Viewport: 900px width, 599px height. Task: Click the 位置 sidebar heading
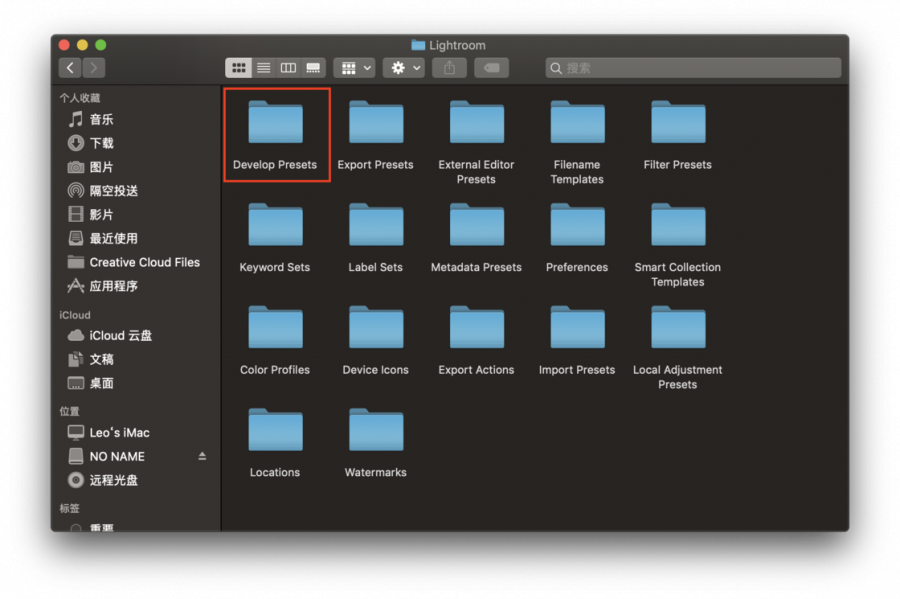pyautogui.click(x=69, y=411)
